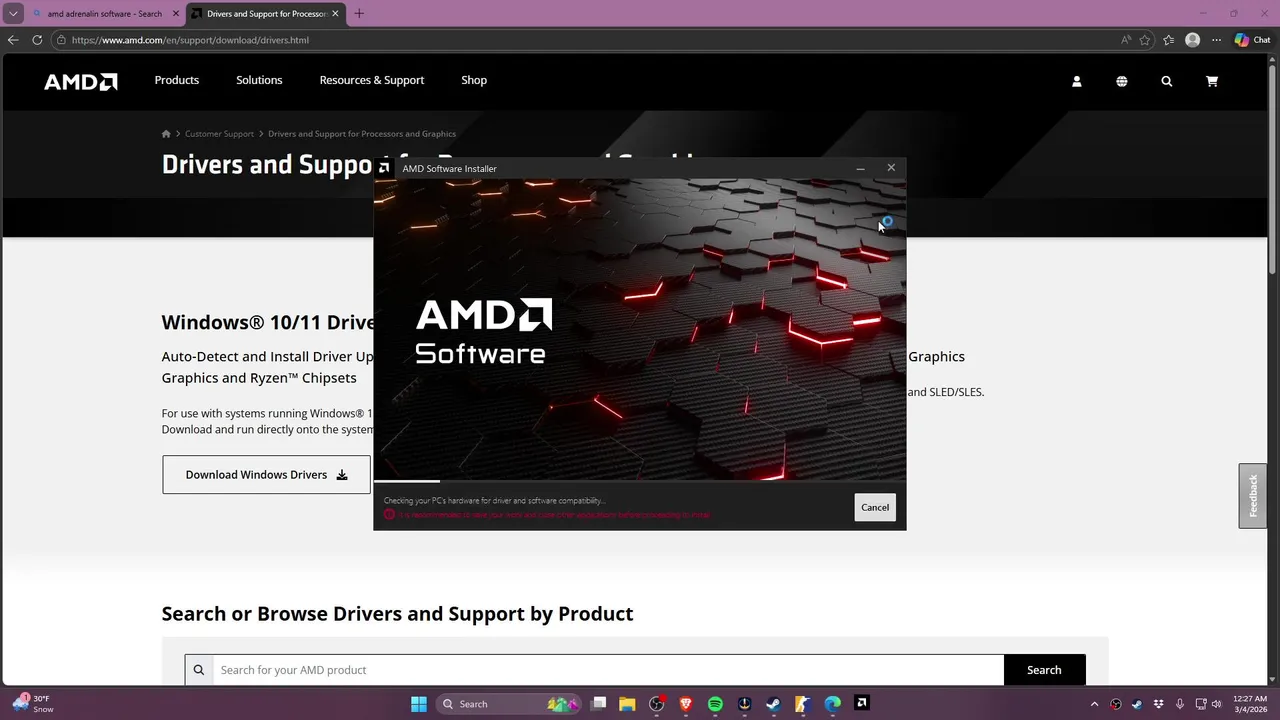Add page to favorites with the star icon

coord(1145,40)
